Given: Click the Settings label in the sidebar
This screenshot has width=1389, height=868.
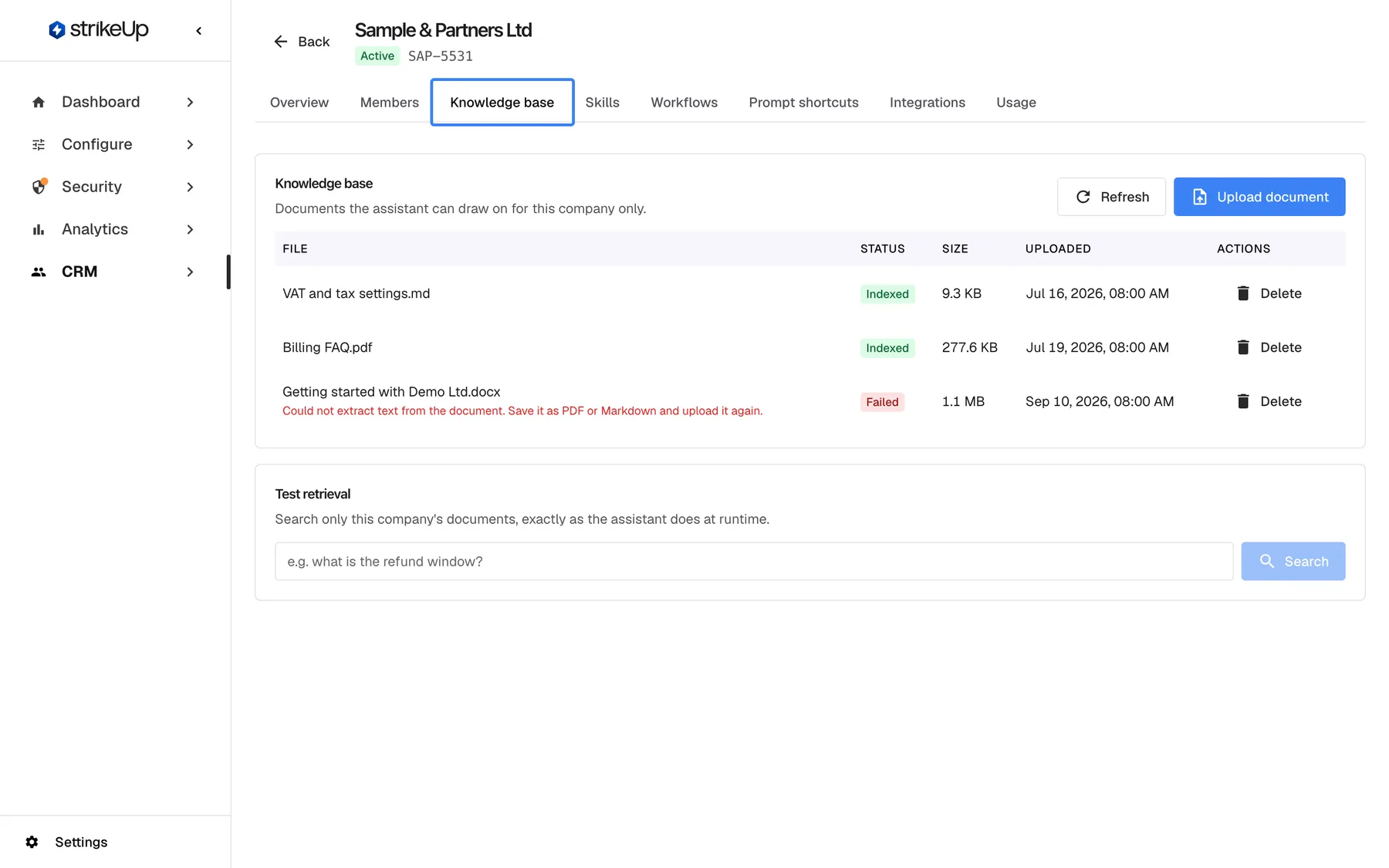Looking at the screenshot, I should click(x=81, y=842).
